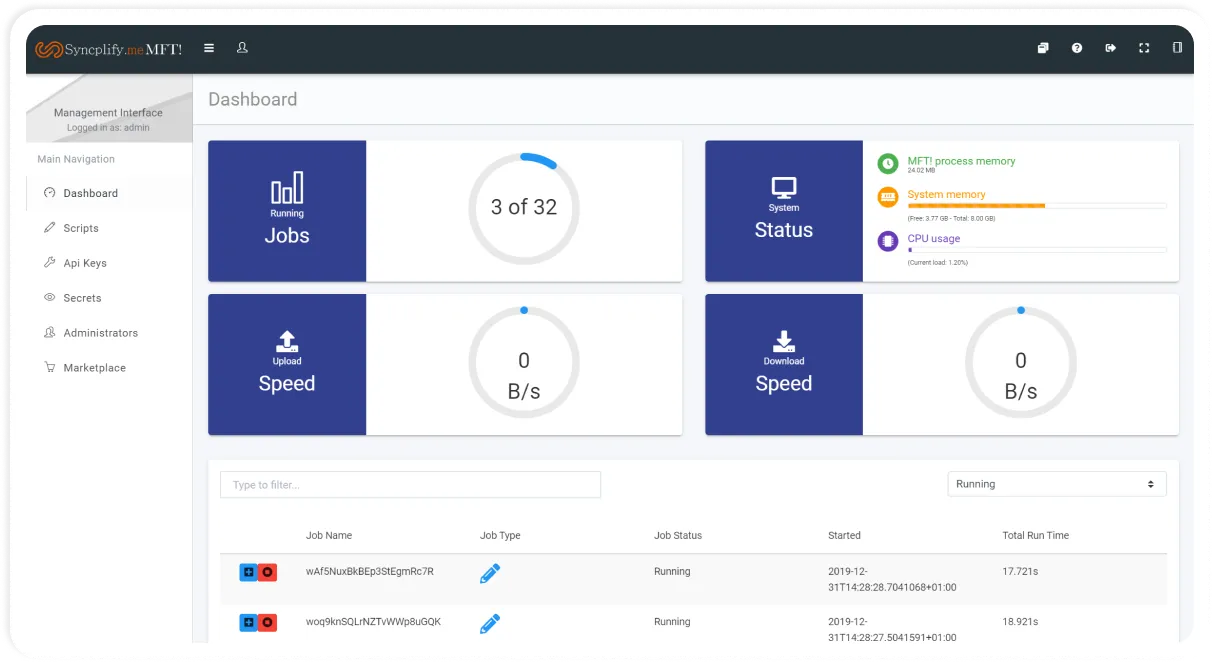This screenshot has width=1212, height=662.
Task: Click the sidebar panel icon at top right
Action: click(1177, 47)
